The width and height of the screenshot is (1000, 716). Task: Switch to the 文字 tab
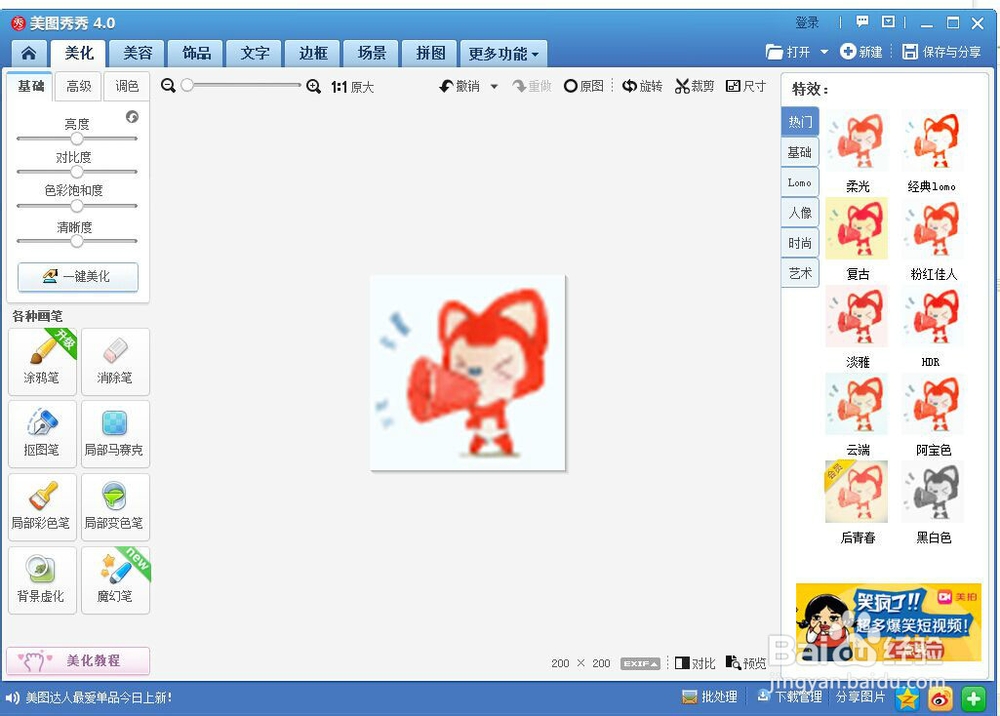tap(255, 53)
